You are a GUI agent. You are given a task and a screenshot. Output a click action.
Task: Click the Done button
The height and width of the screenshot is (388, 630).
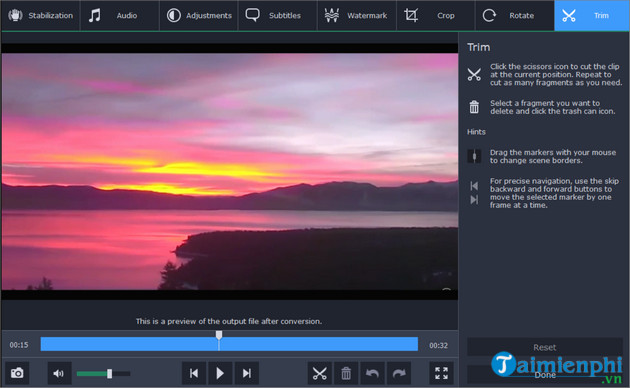(545, 375)
